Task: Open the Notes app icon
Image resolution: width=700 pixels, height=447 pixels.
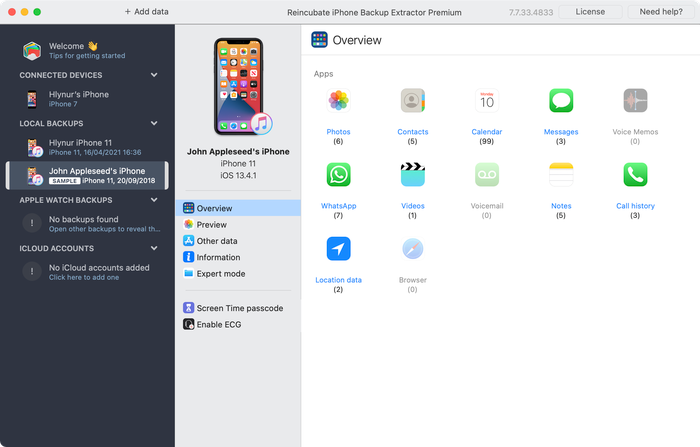Action: 561,175
